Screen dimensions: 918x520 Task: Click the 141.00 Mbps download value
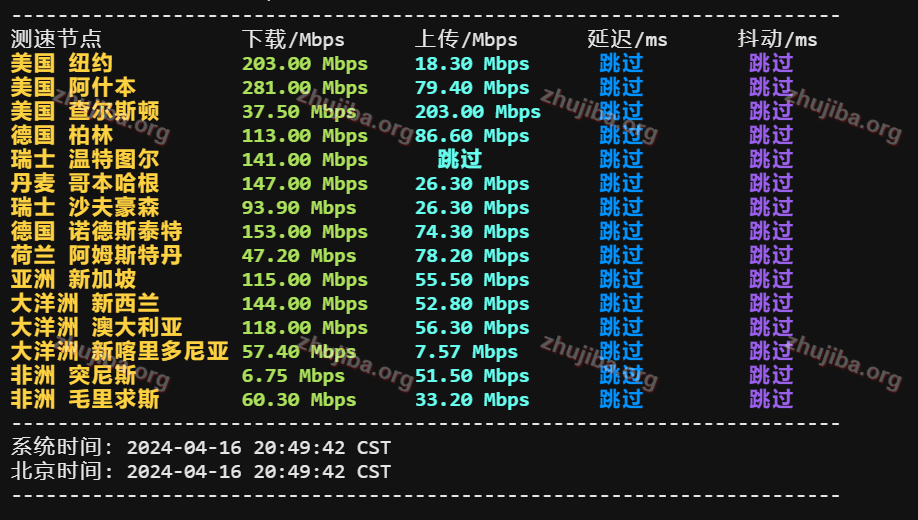(305, 159)
